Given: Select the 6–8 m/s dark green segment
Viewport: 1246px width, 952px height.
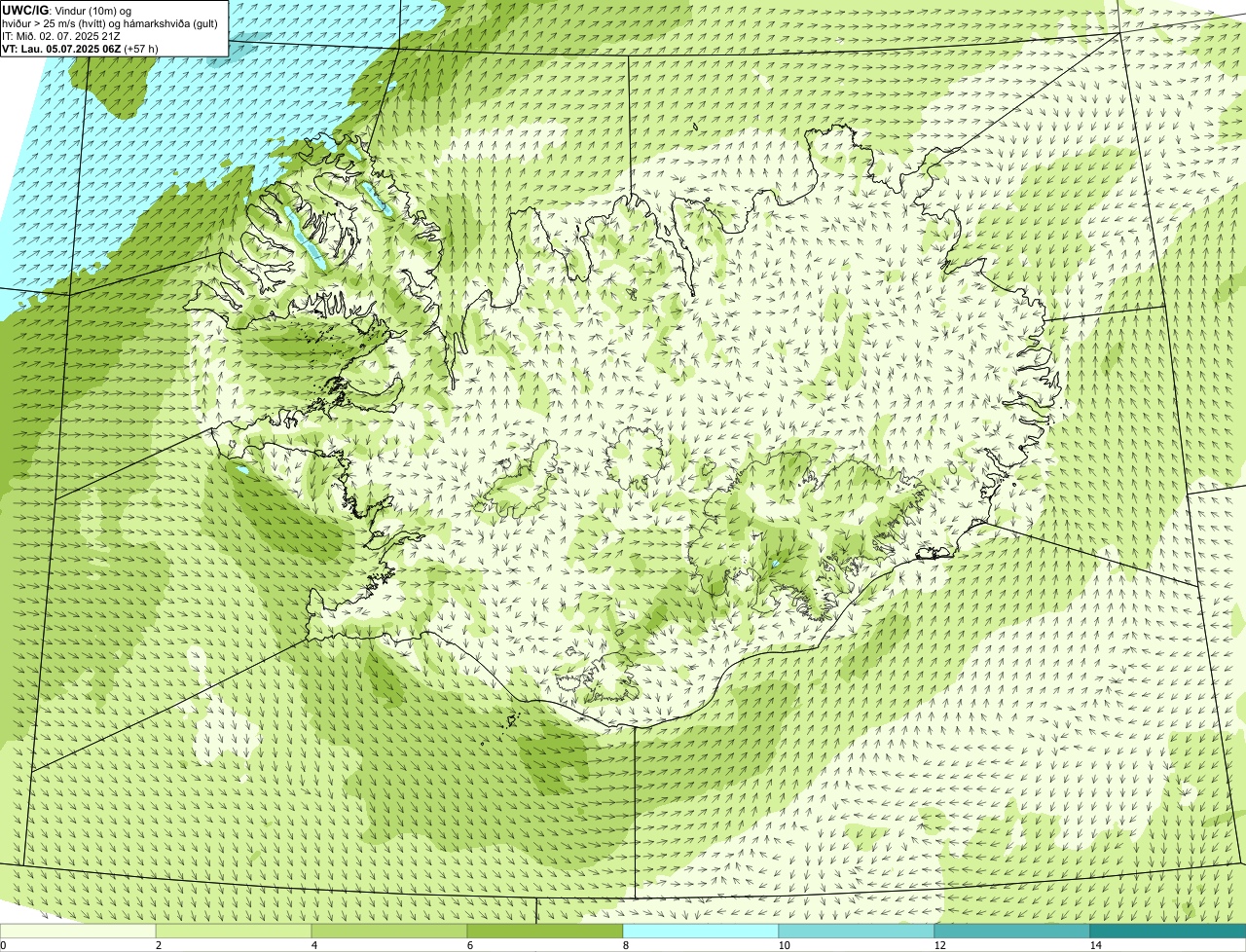Looking at the screenshot, I should 545,931.
